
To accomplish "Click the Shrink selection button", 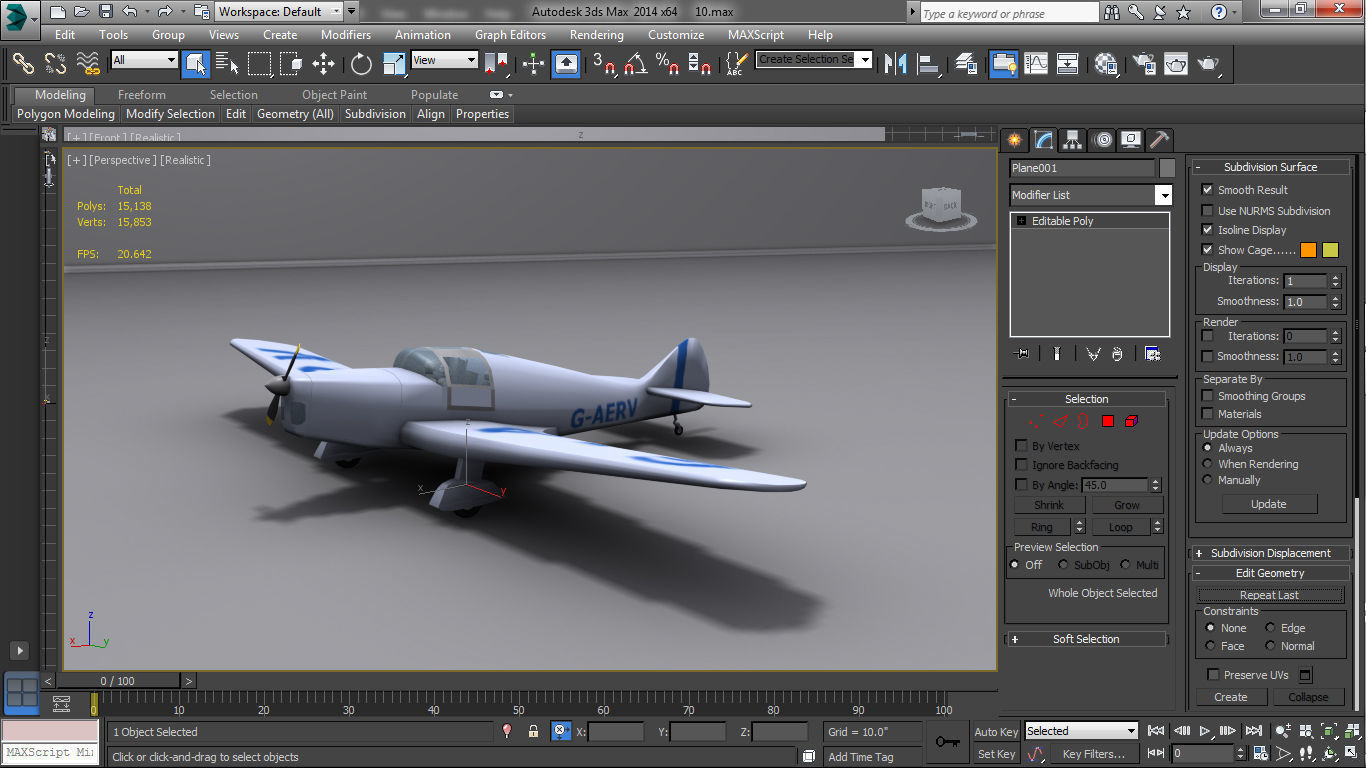I will coord(1049,505).
